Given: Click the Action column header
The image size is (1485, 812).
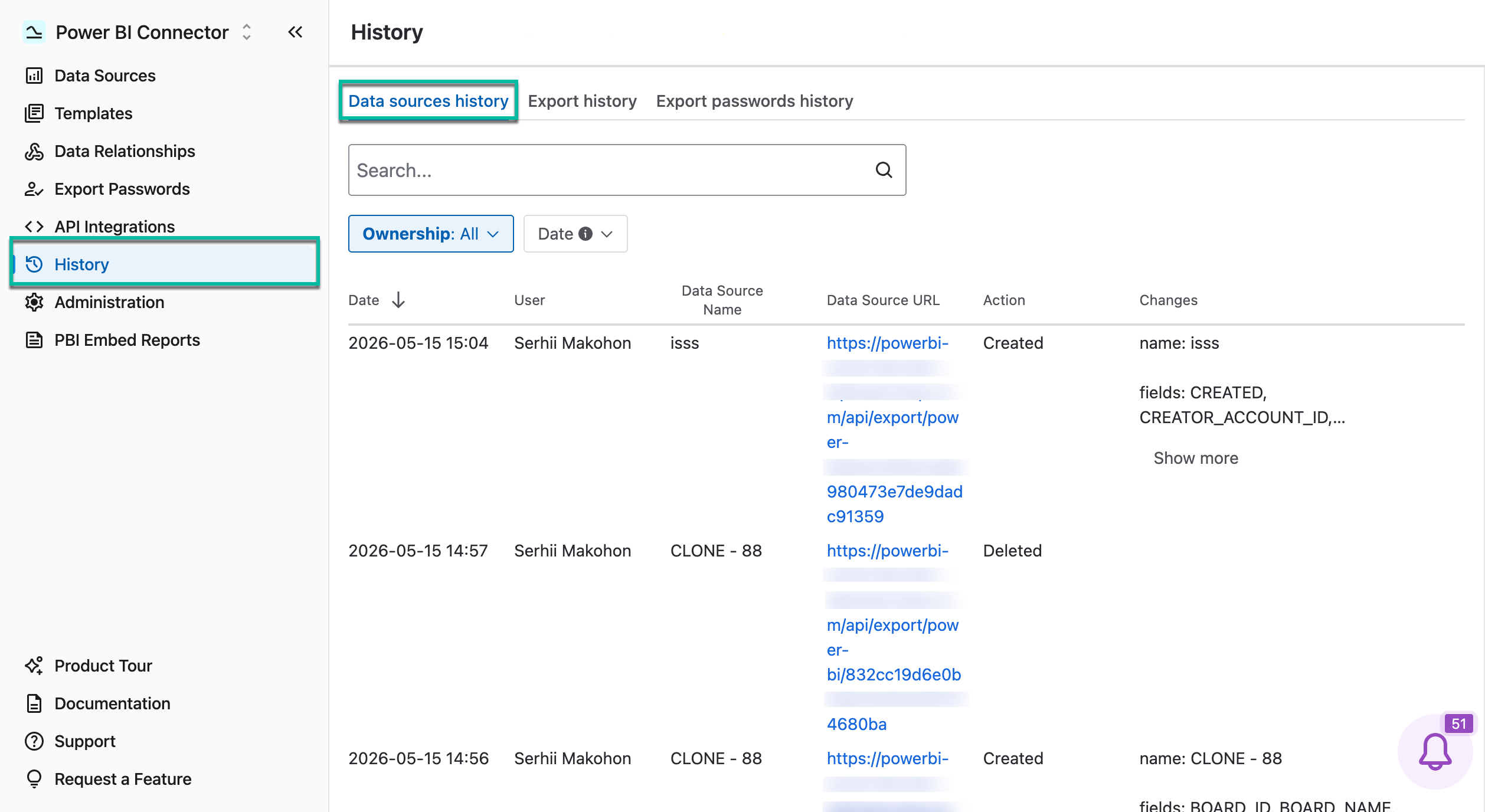Looking at the screenshot, I should pos(1003,300).
